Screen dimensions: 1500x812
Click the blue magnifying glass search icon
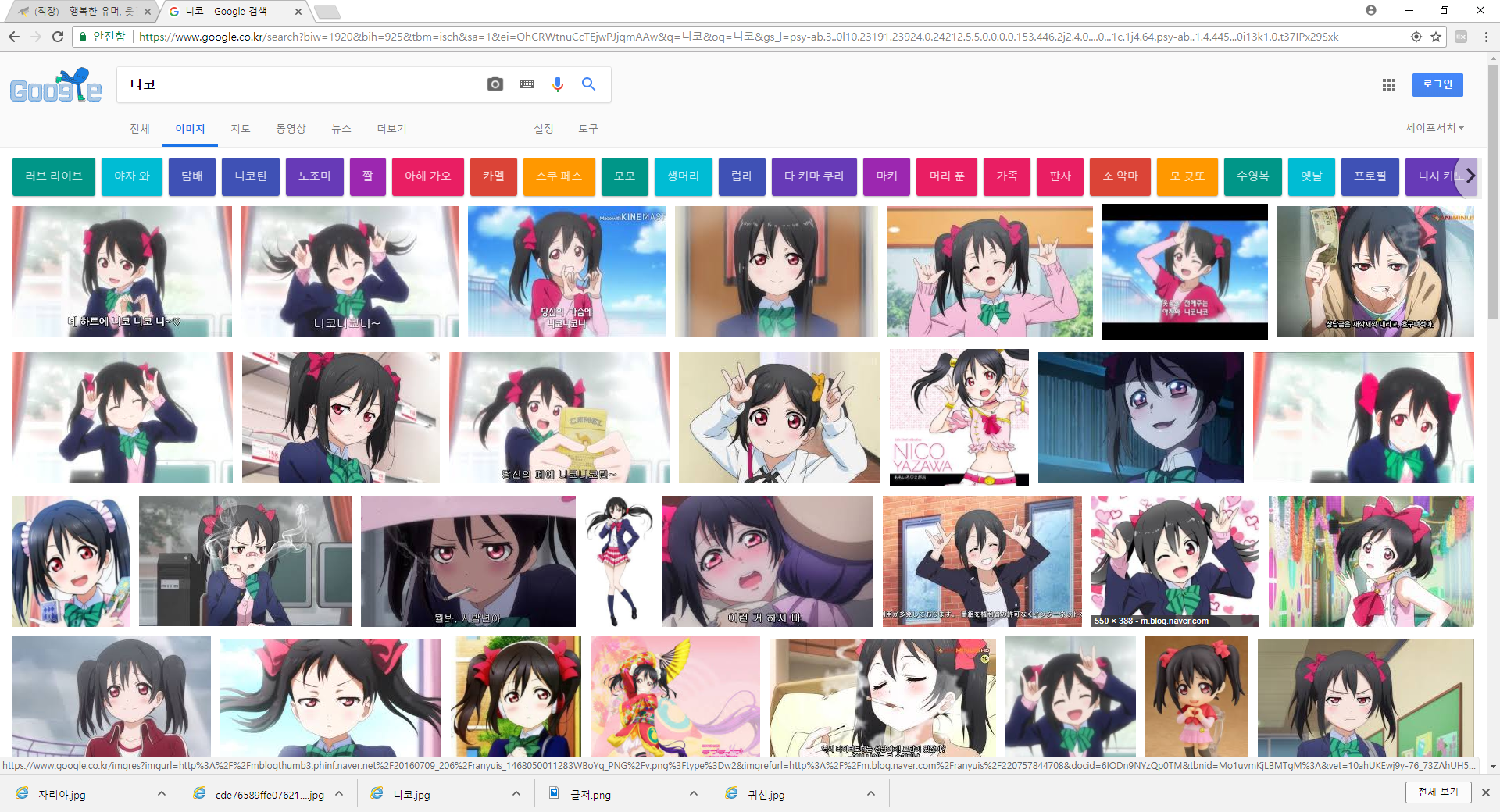click(588, 84)
